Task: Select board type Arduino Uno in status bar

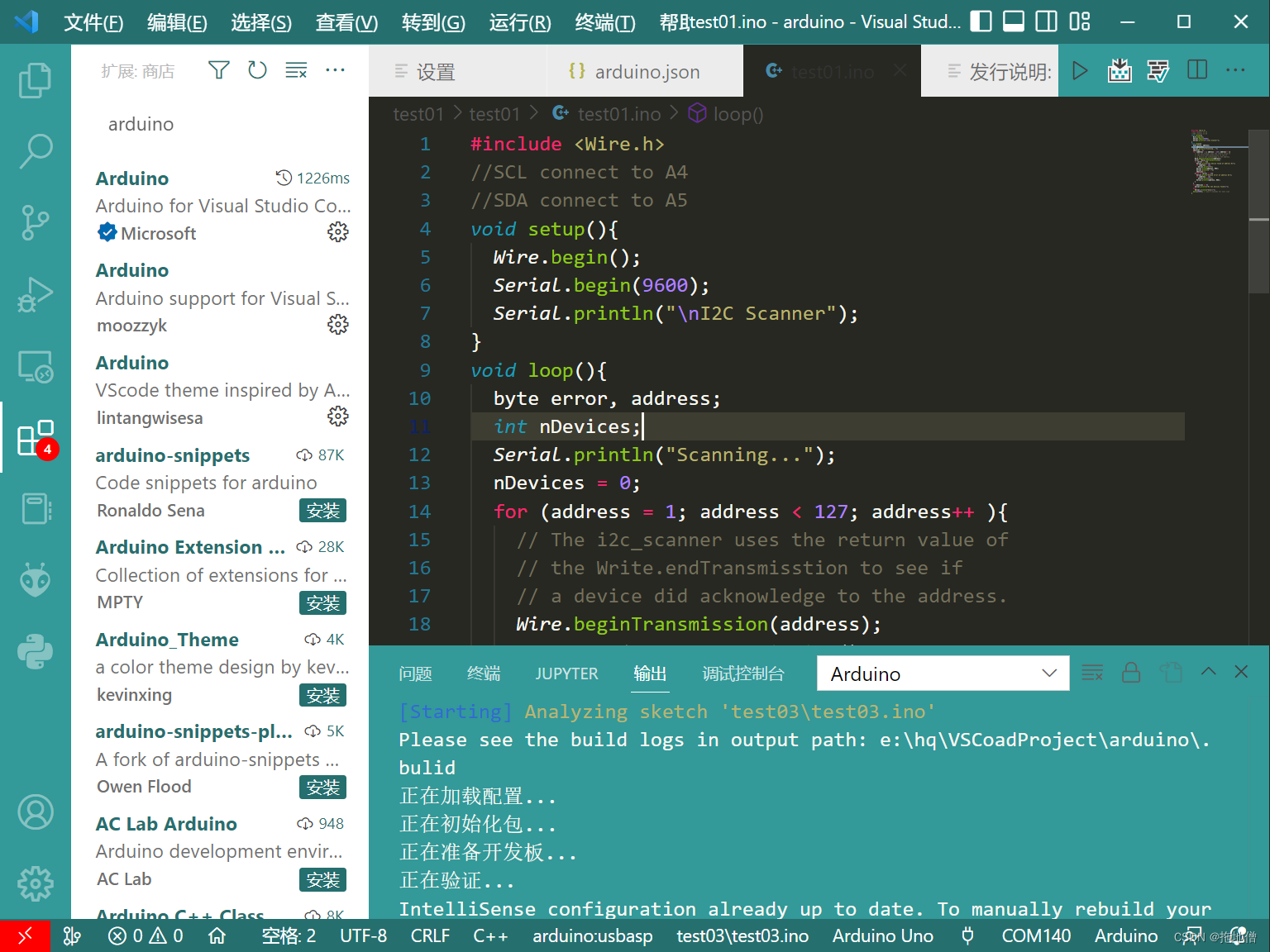Action: click(882, 935)
